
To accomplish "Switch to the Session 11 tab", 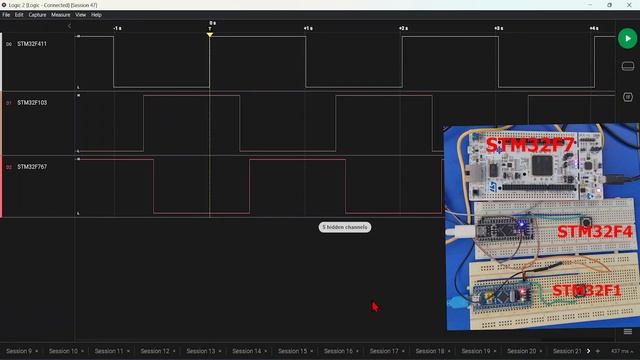I will coord(109,351).
